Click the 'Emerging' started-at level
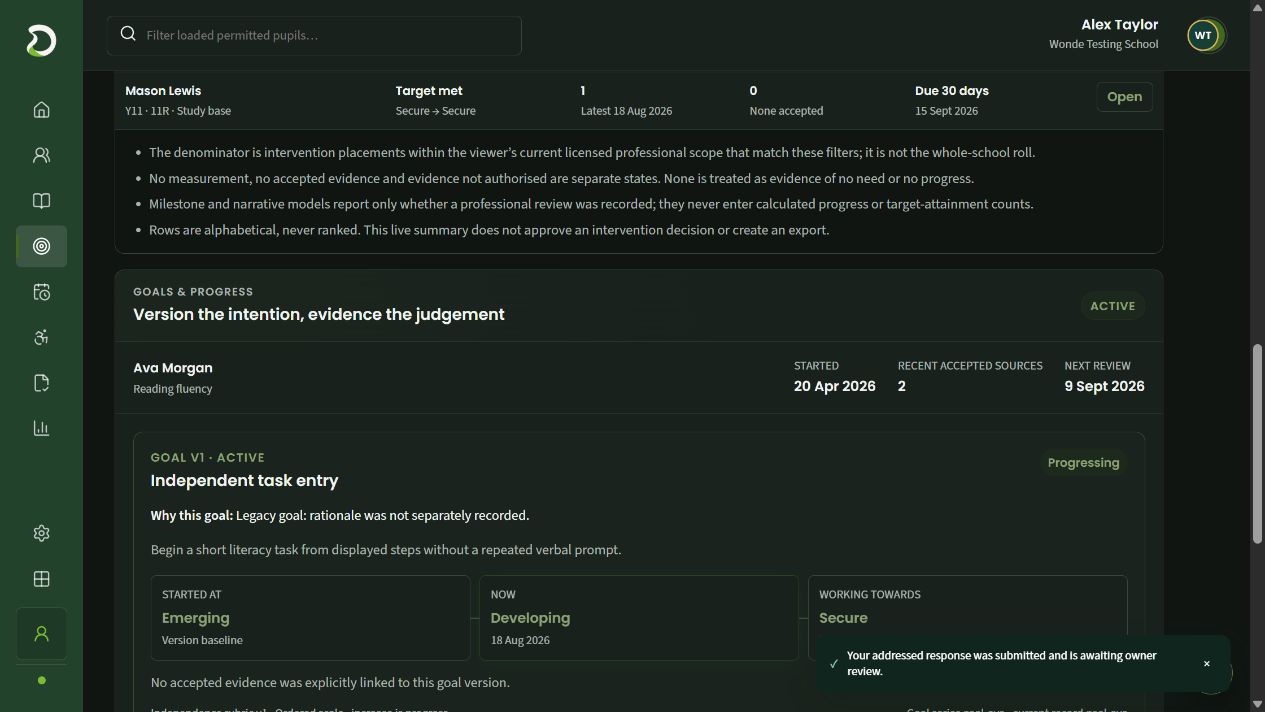The image size is (1265, 712). pos(196,618)
